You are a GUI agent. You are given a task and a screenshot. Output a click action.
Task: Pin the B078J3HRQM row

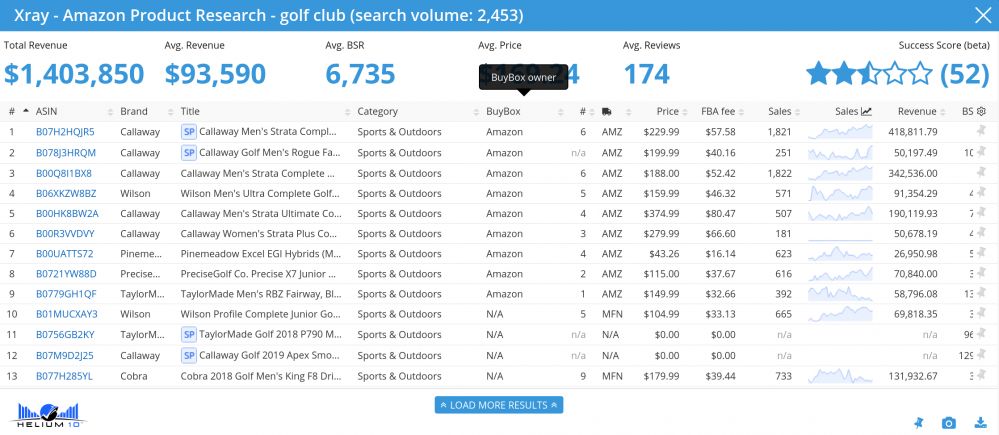pos(981,152)
